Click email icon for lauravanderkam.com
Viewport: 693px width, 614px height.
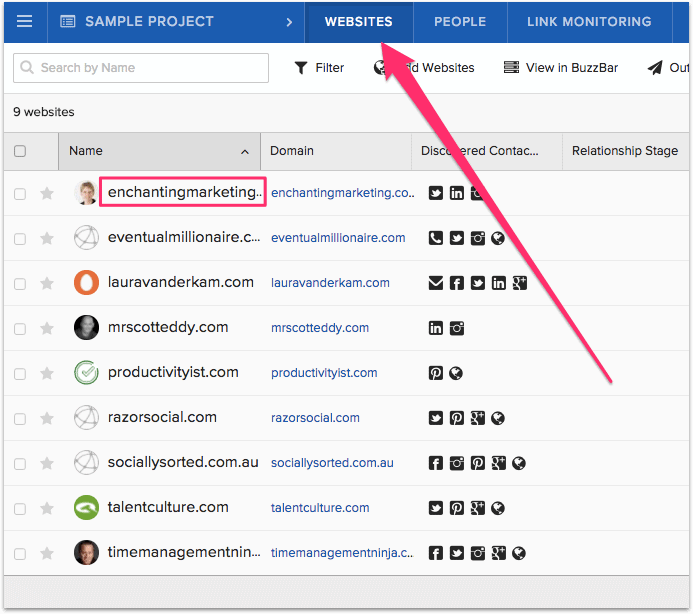click(436, 283)
